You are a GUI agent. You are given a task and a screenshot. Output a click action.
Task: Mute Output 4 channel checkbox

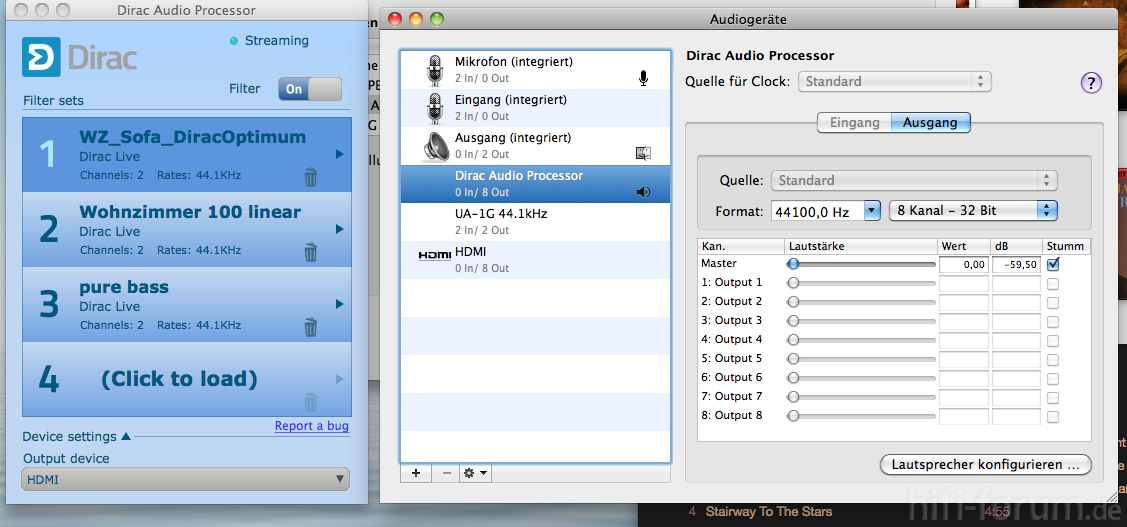pyautogui.click(x=1053, y=340)
